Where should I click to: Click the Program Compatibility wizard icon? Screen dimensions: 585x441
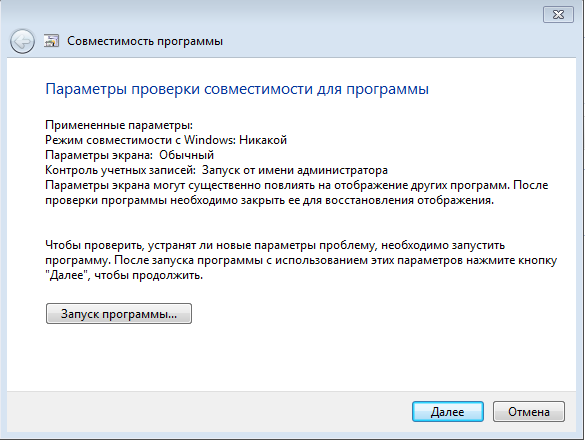click(x=51, y=41)
